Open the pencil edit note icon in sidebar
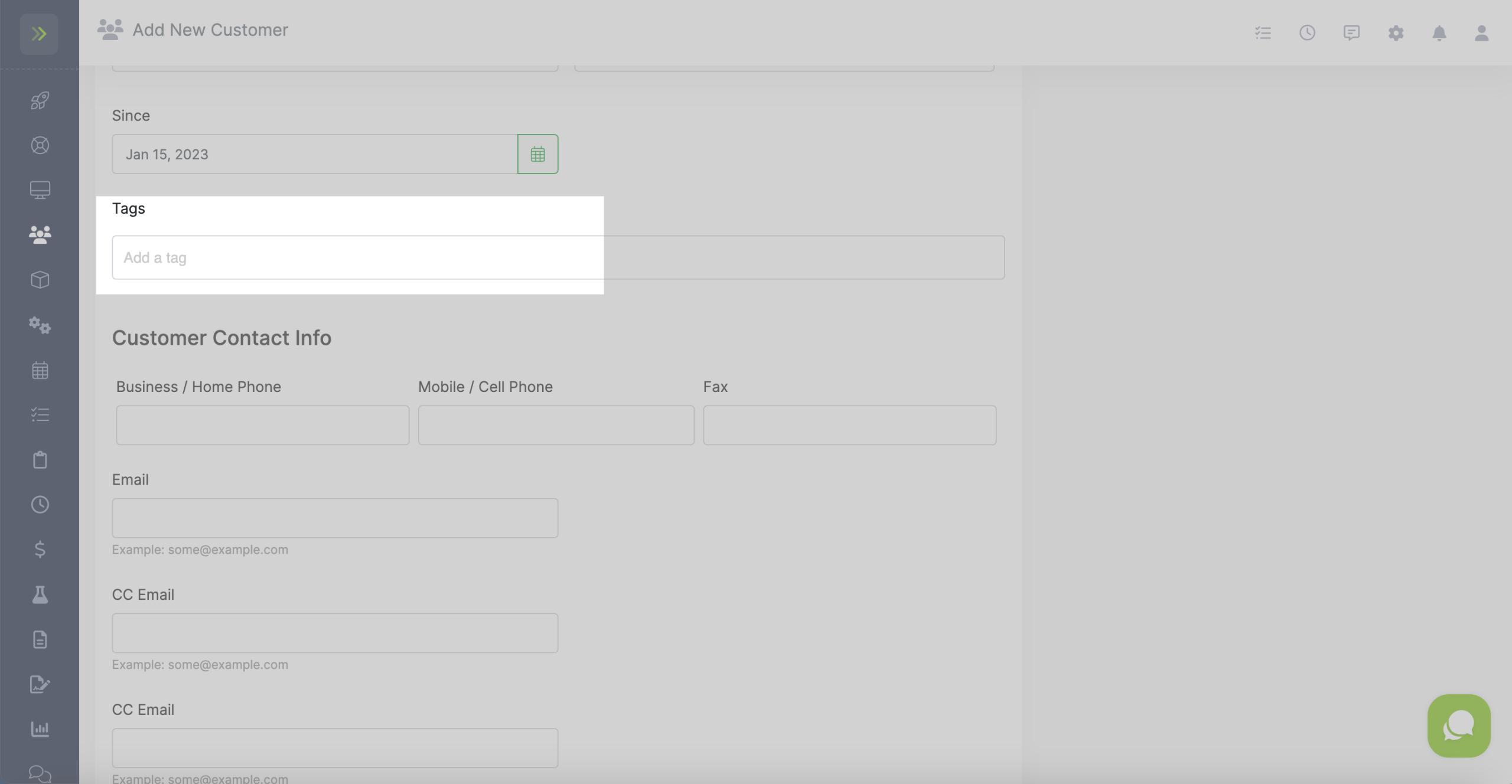 click(40, 684)
